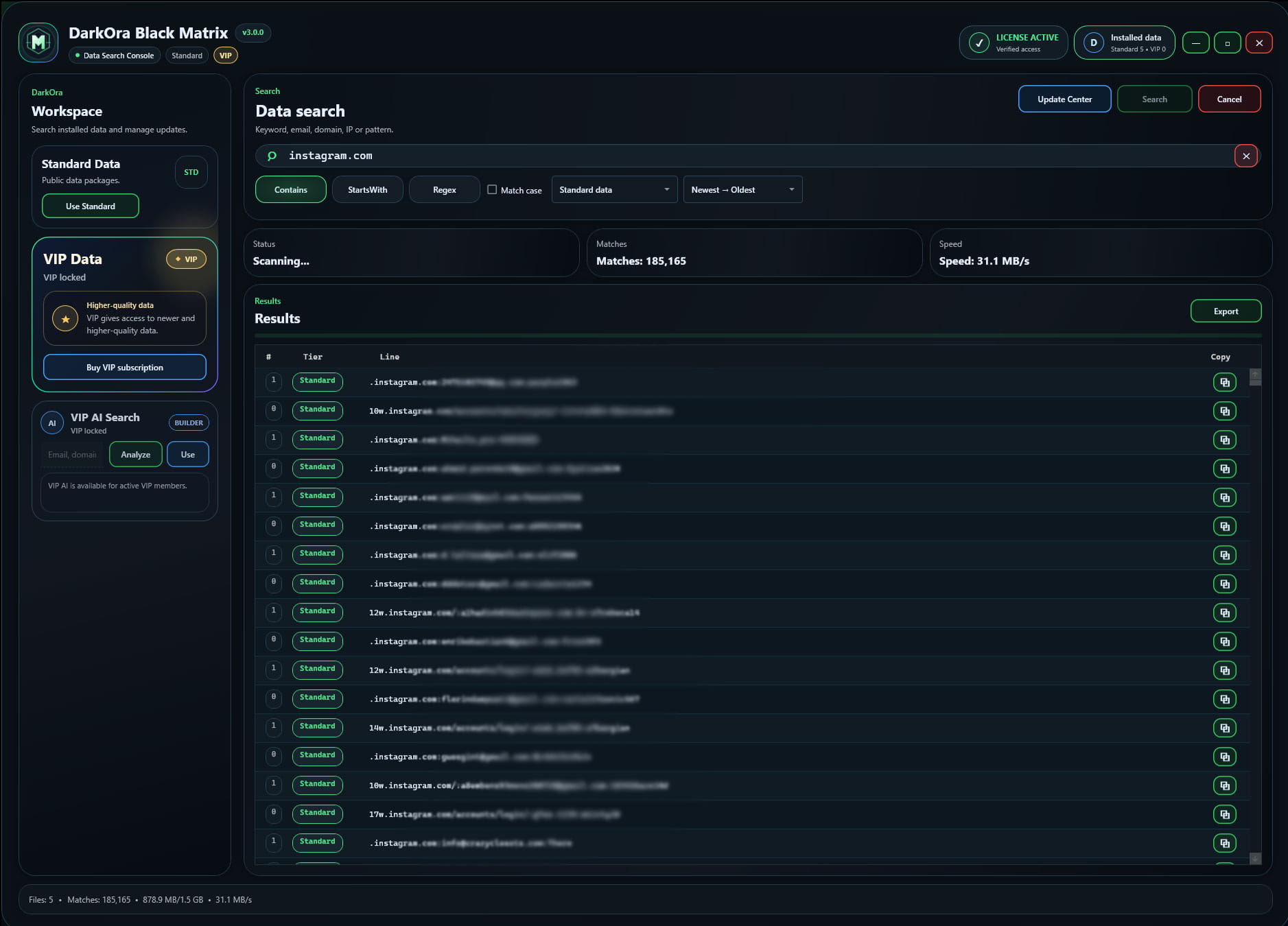Select the Data Search Console header chip
1288x926 pixels.
click(x=115, y=56)
